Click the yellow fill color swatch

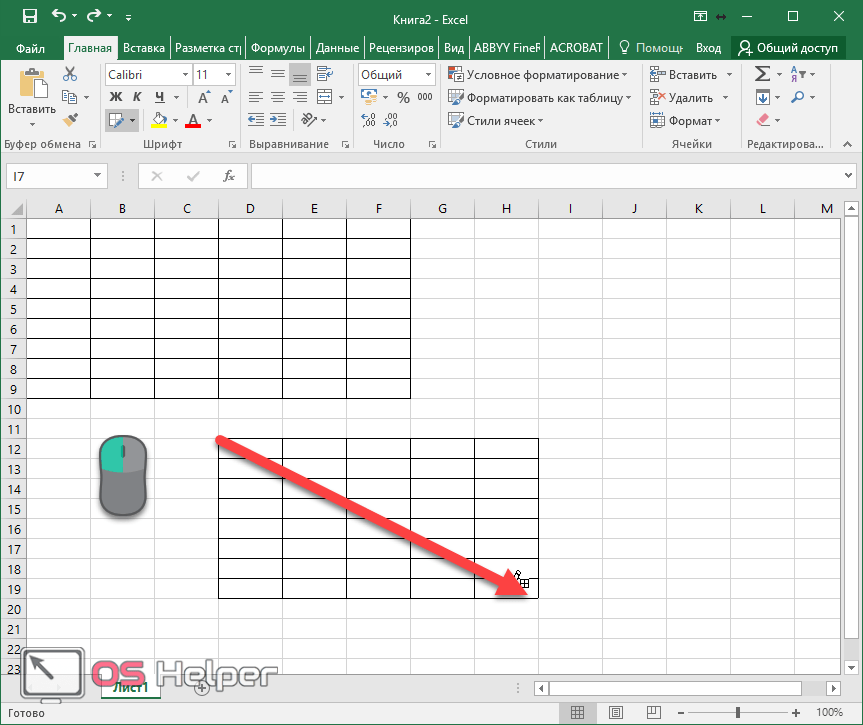(x=159, y=121)
